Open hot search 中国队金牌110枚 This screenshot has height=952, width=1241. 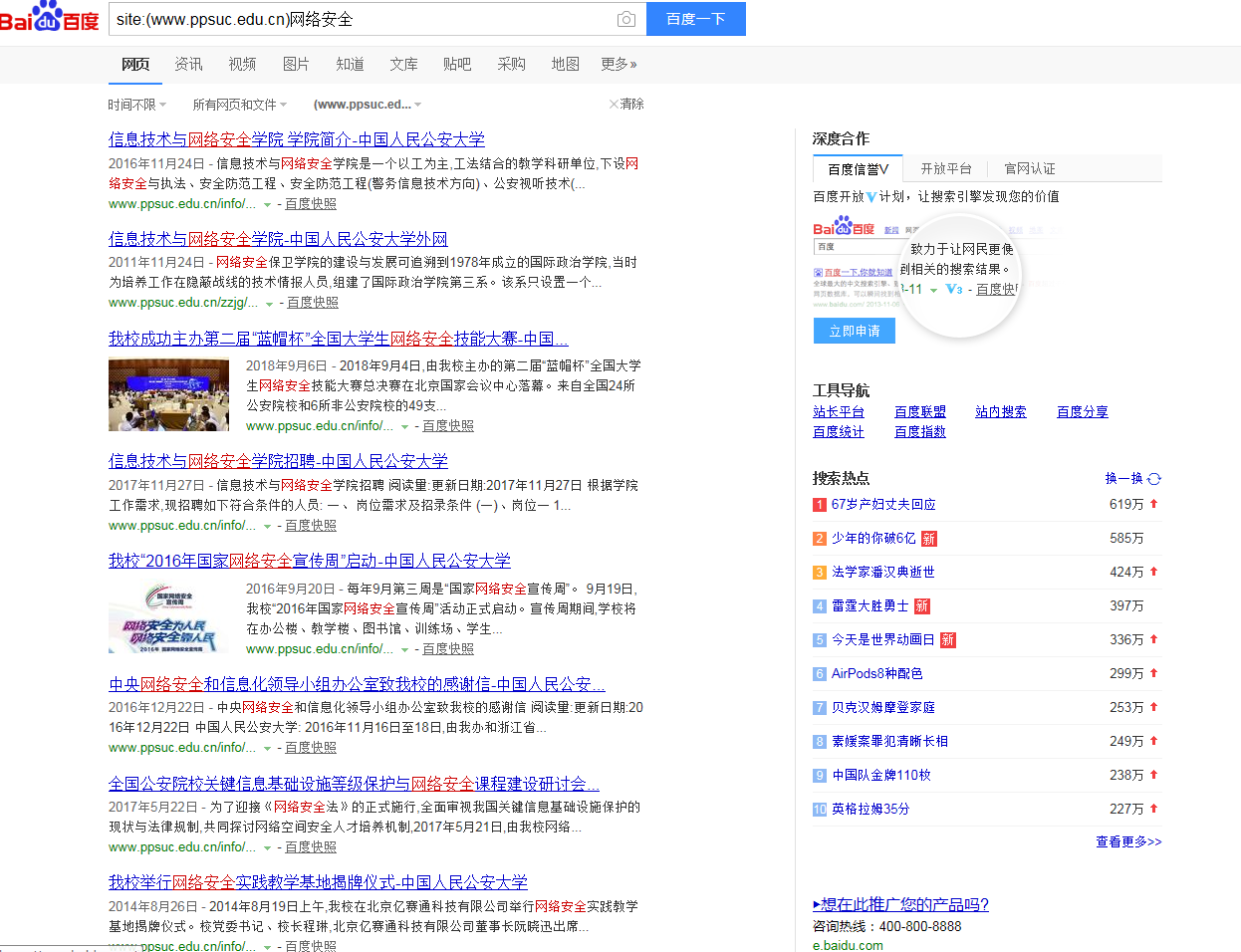[x=881, y=776]
